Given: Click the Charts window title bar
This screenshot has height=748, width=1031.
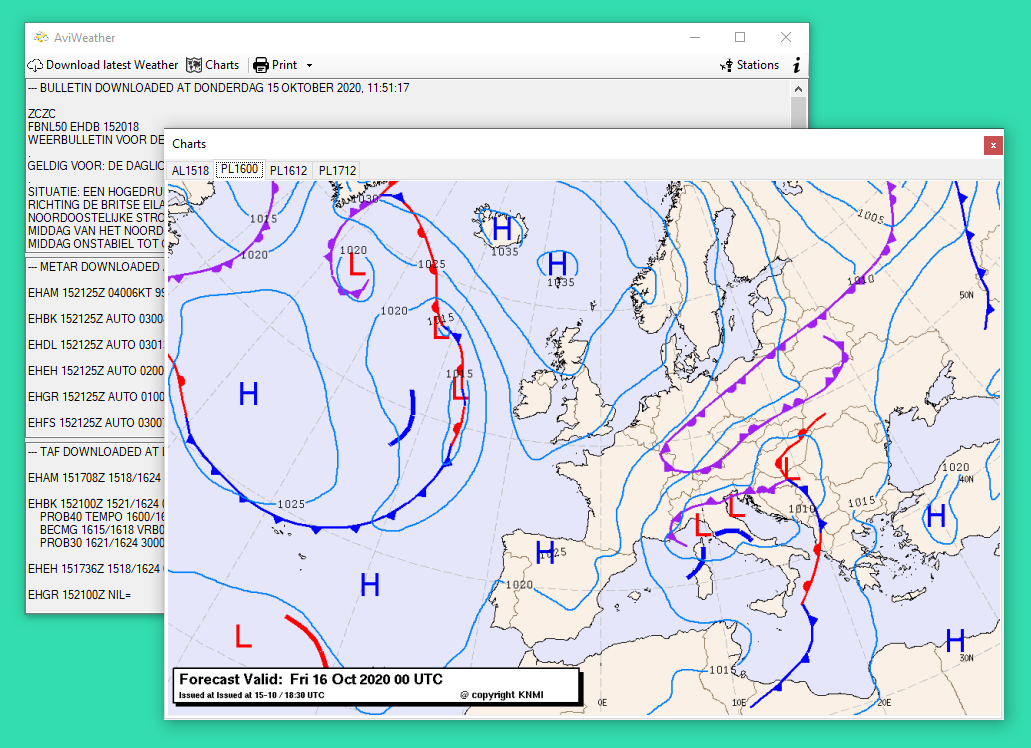Looking at the screenshot, I should point(570,144).
